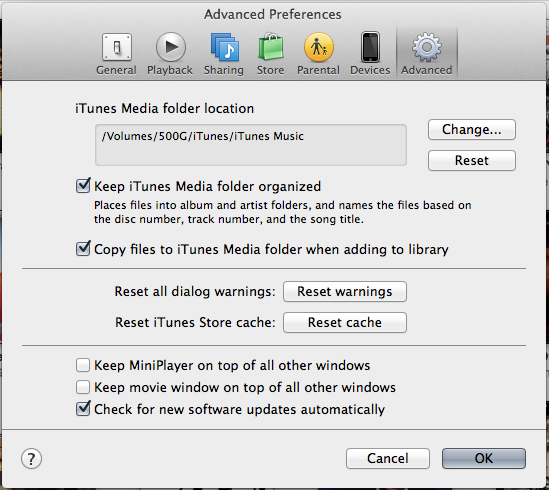Open the Devices iPhone icon

(370, 47)
